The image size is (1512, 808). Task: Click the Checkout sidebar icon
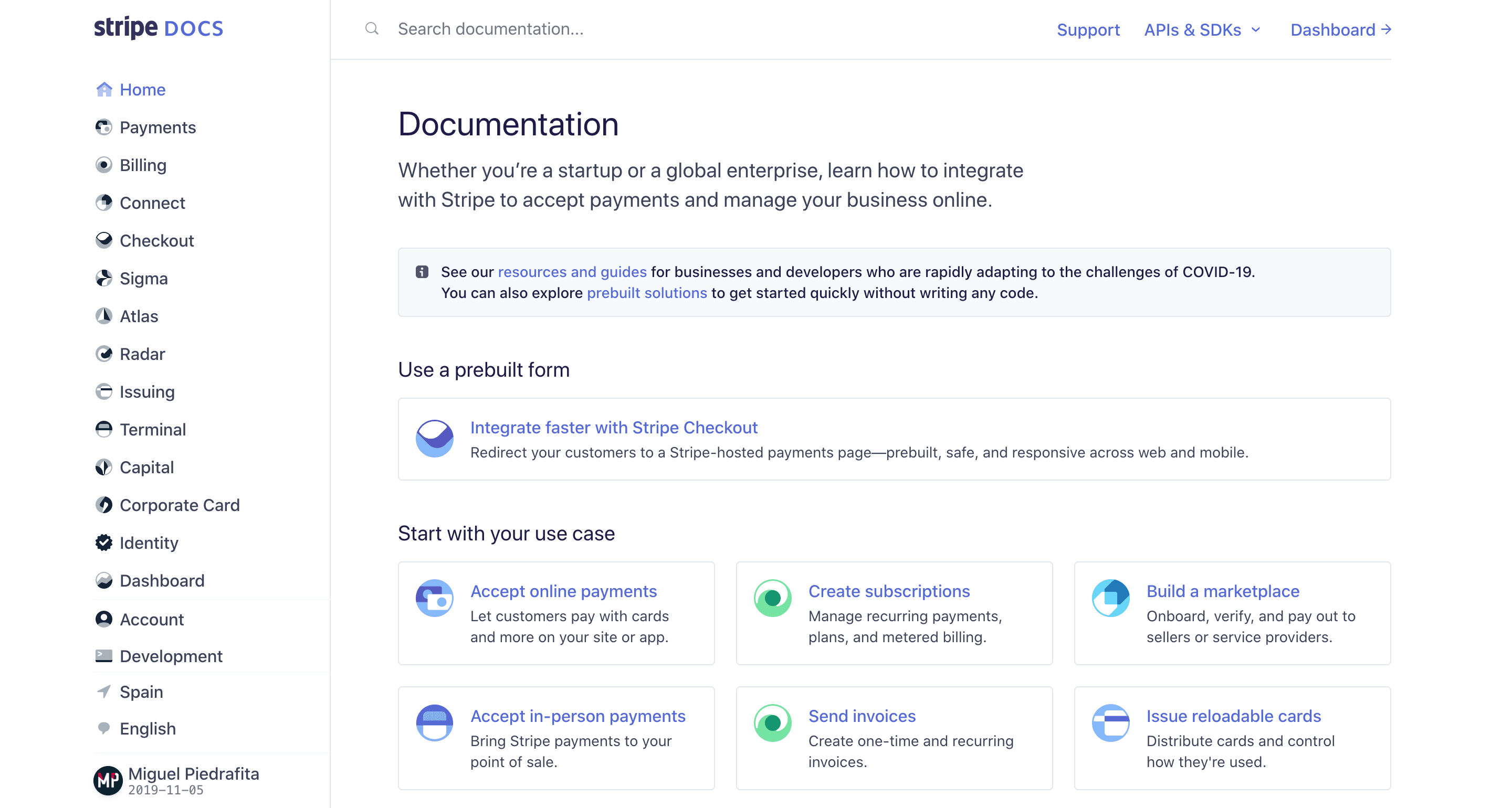104,241
